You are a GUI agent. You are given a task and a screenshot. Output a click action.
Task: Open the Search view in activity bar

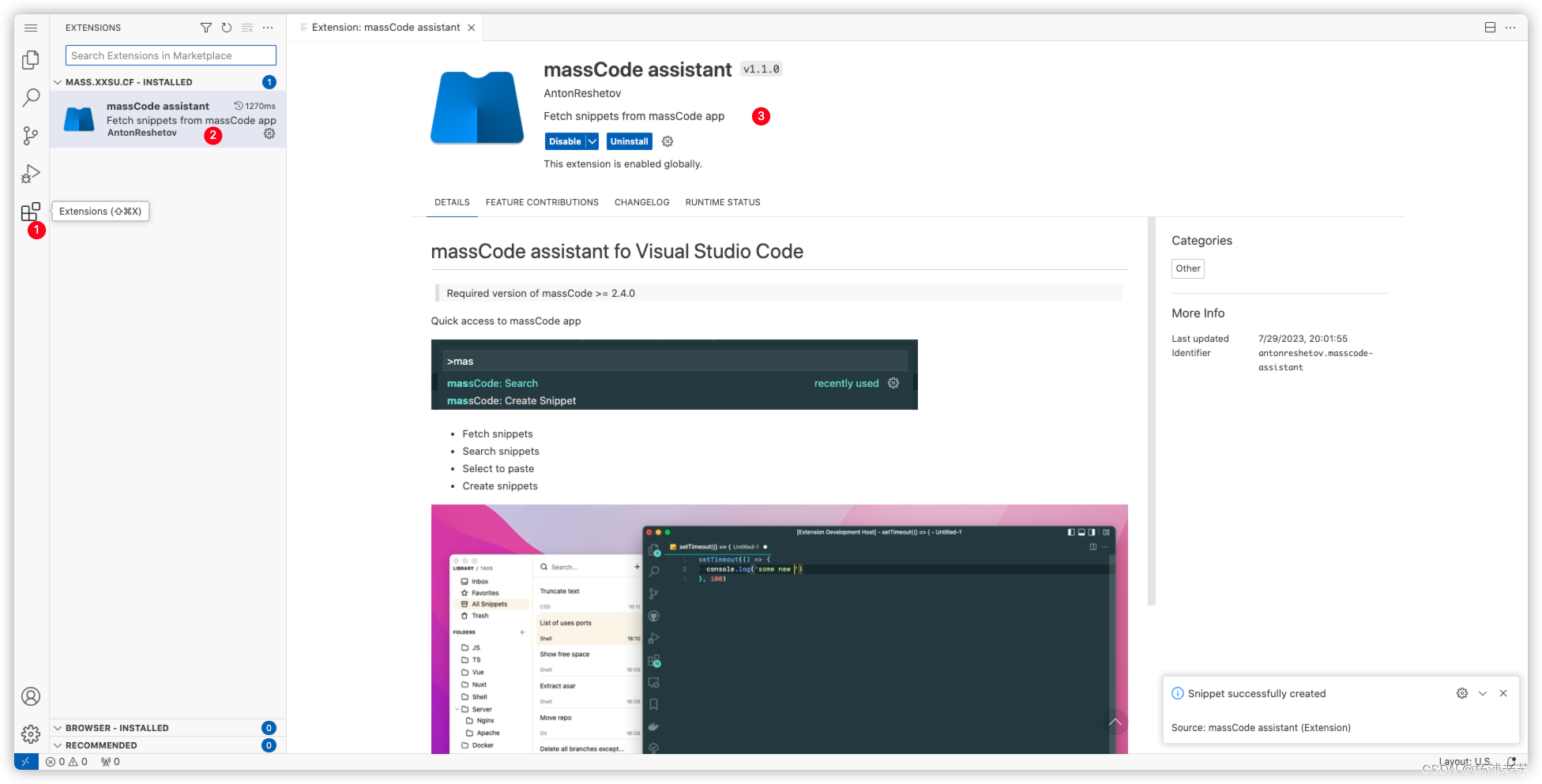[31, 98]
